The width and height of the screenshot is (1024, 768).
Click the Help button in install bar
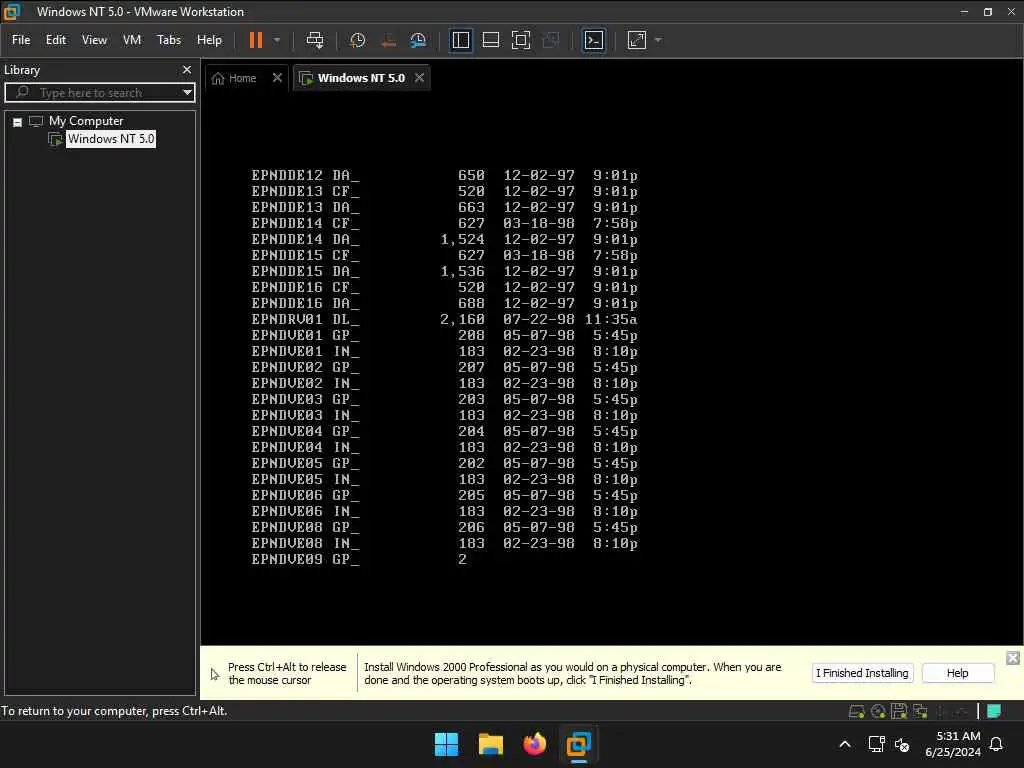(x=957, y=673)
